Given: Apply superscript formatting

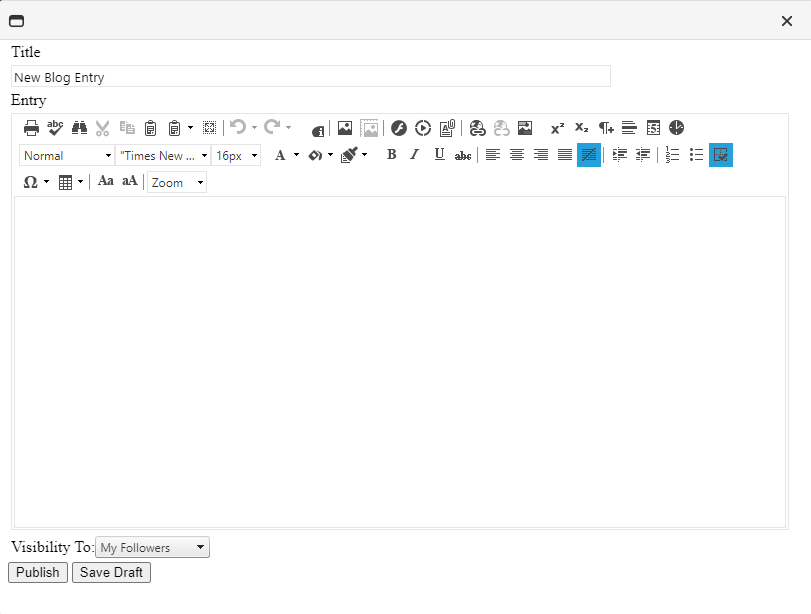Looking at the screenshot, I should coord(557,128).
